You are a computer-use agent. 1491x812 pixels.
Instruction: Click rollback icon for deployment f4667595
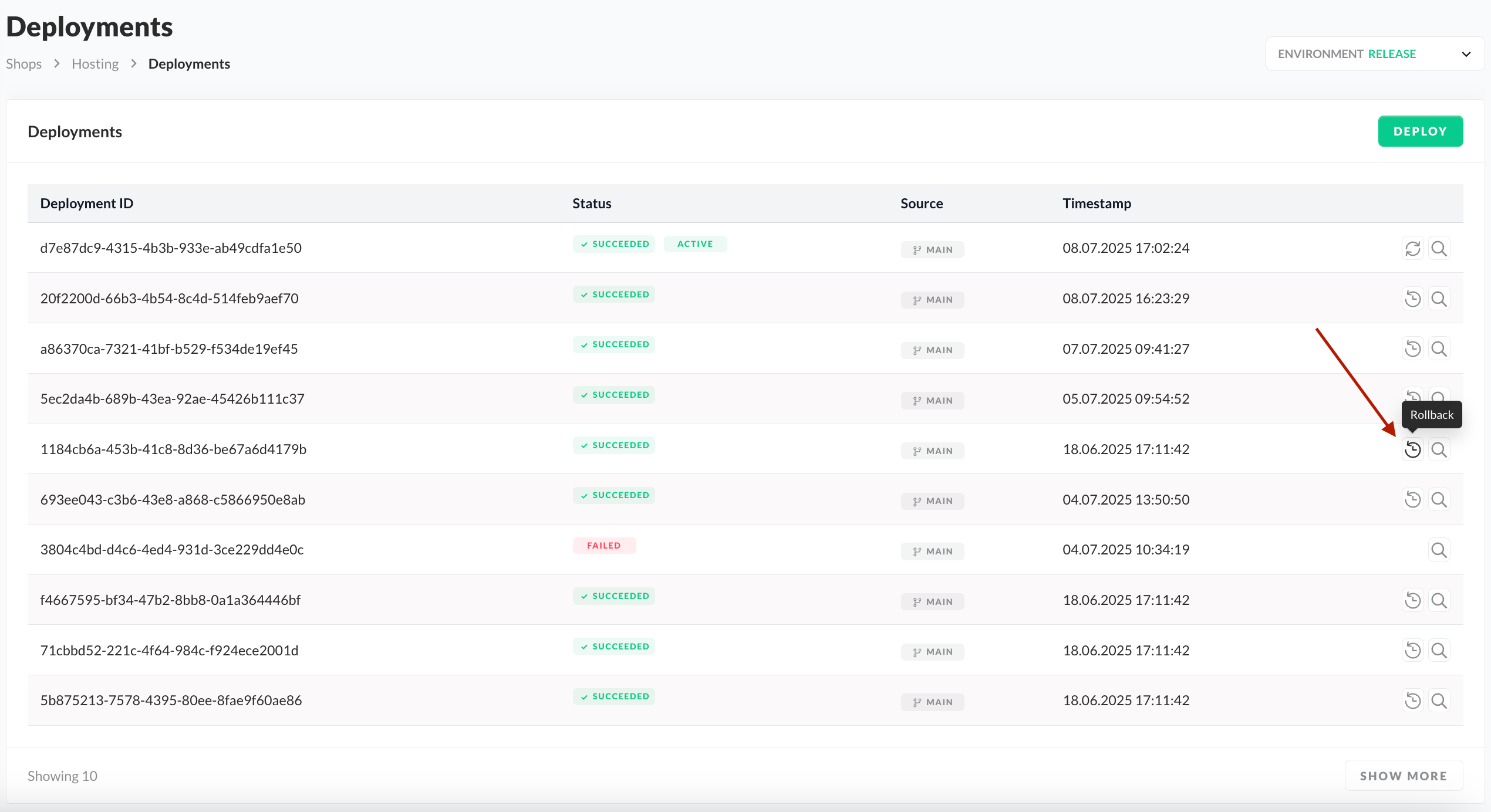(1412, 600)
